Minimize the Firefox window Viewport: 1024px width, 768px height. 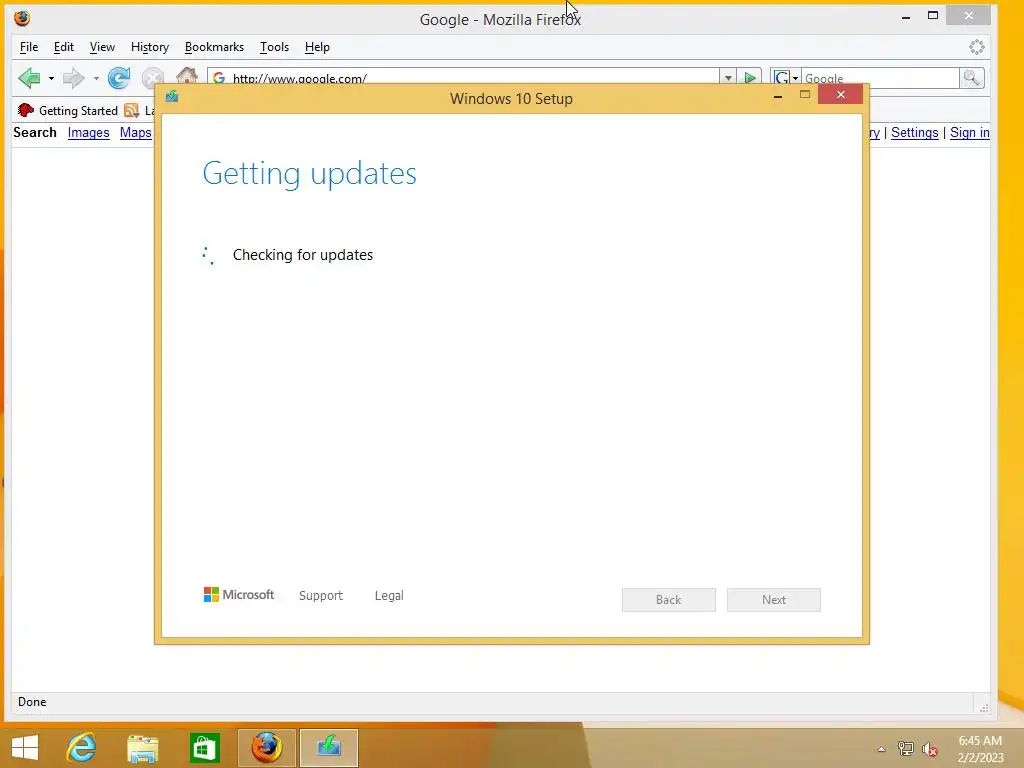click(906, 17)
